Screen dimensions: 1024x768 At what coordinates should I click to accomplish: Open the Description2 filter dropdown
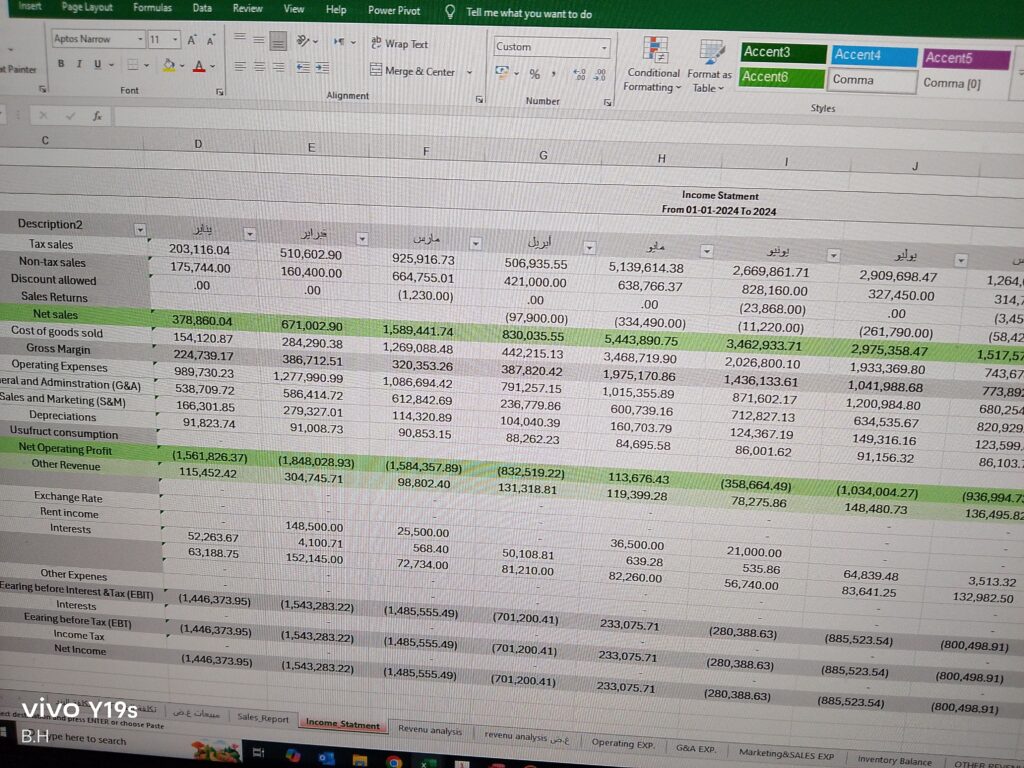point(140,230)
